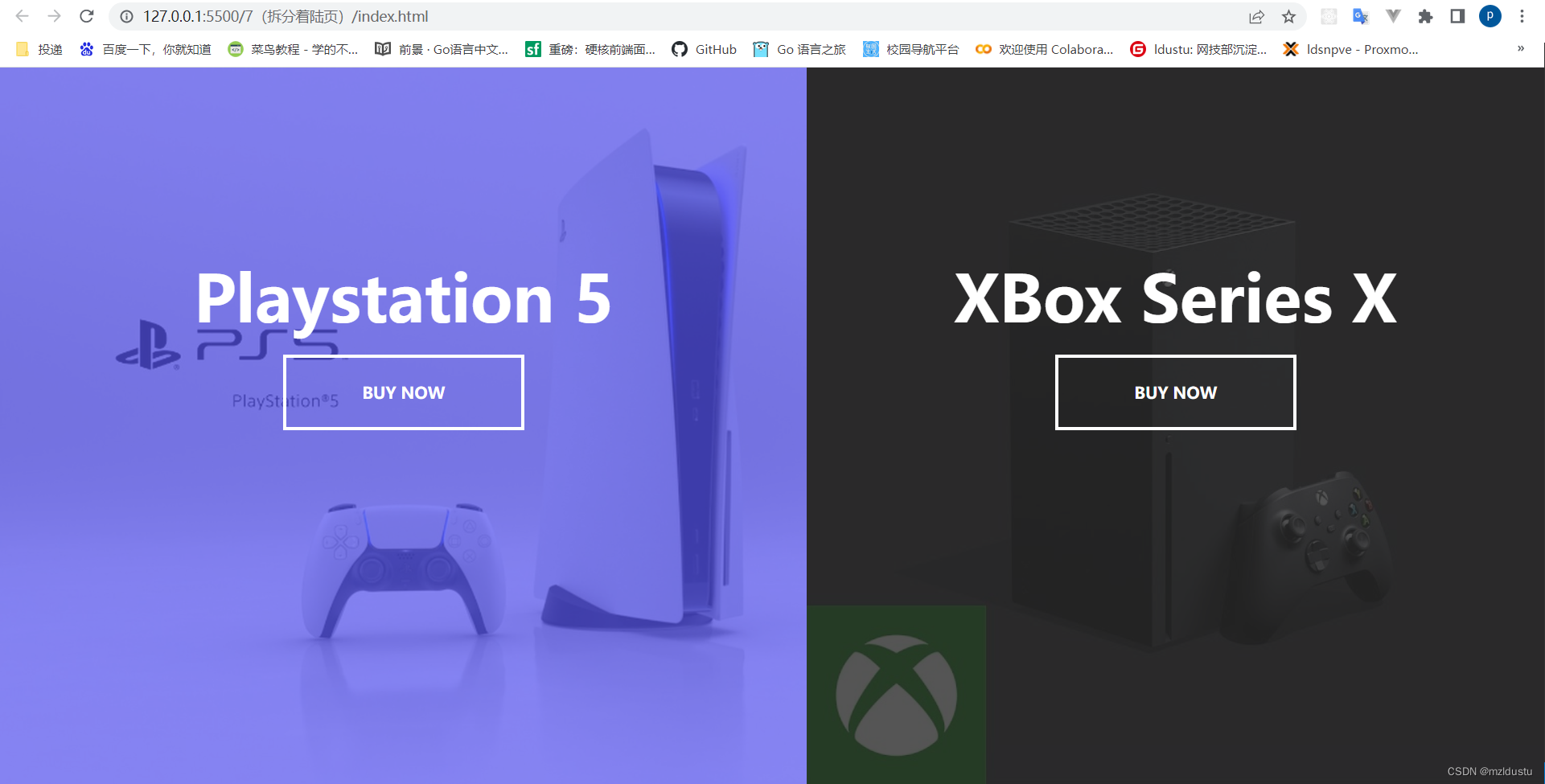
Task: Open the Colabora bookmark
Action: tap(1044, 49)
